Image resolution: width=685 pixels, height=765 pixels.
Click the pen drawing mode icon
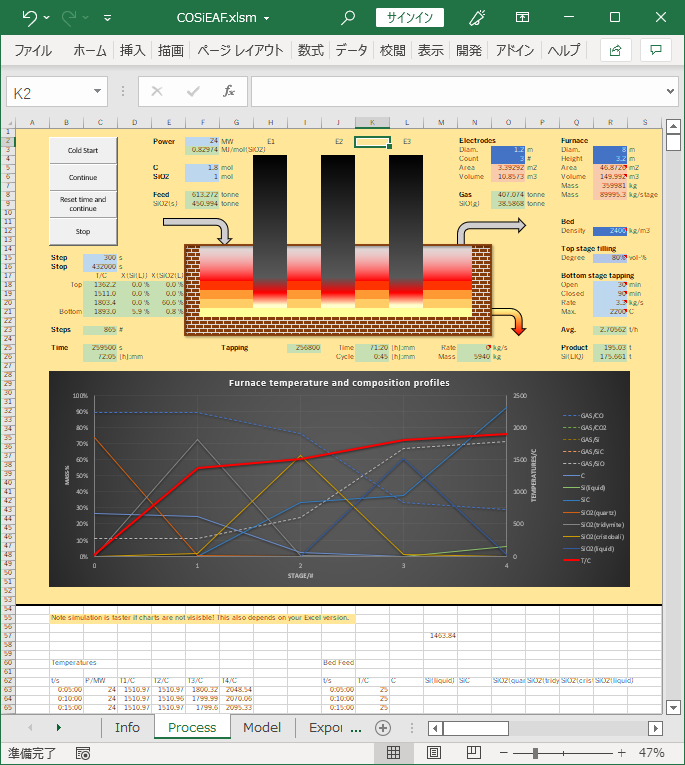[x=477, y=18]
